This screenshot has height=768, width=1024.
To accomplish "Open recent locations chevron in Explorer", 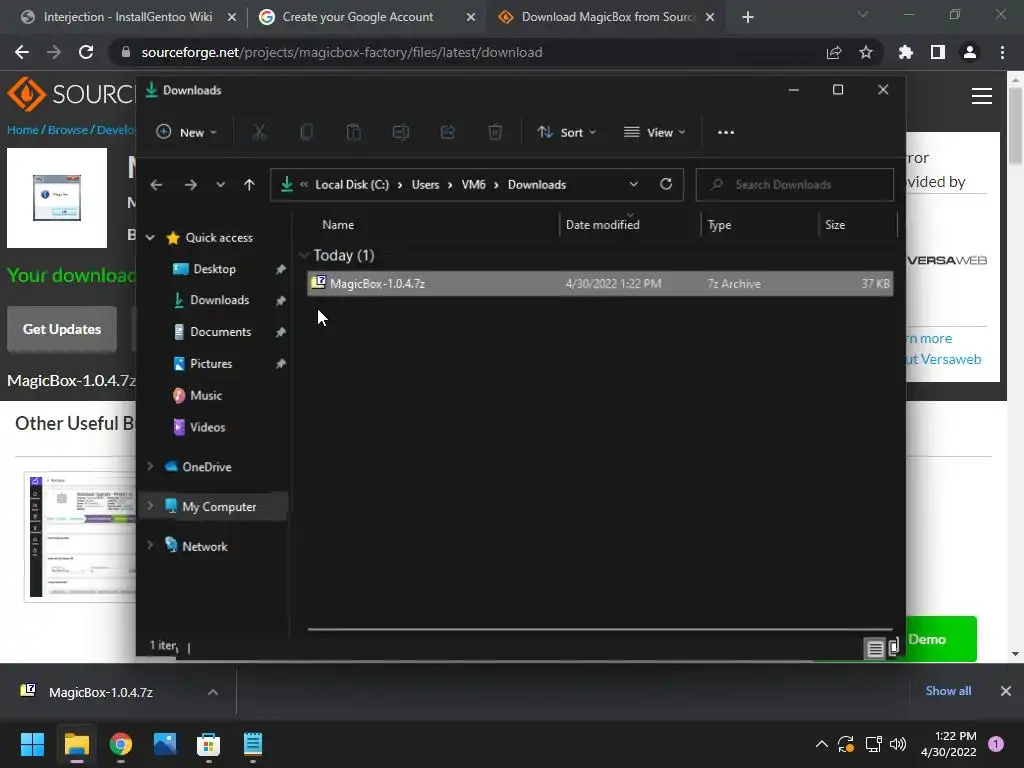I will [220, 185].
